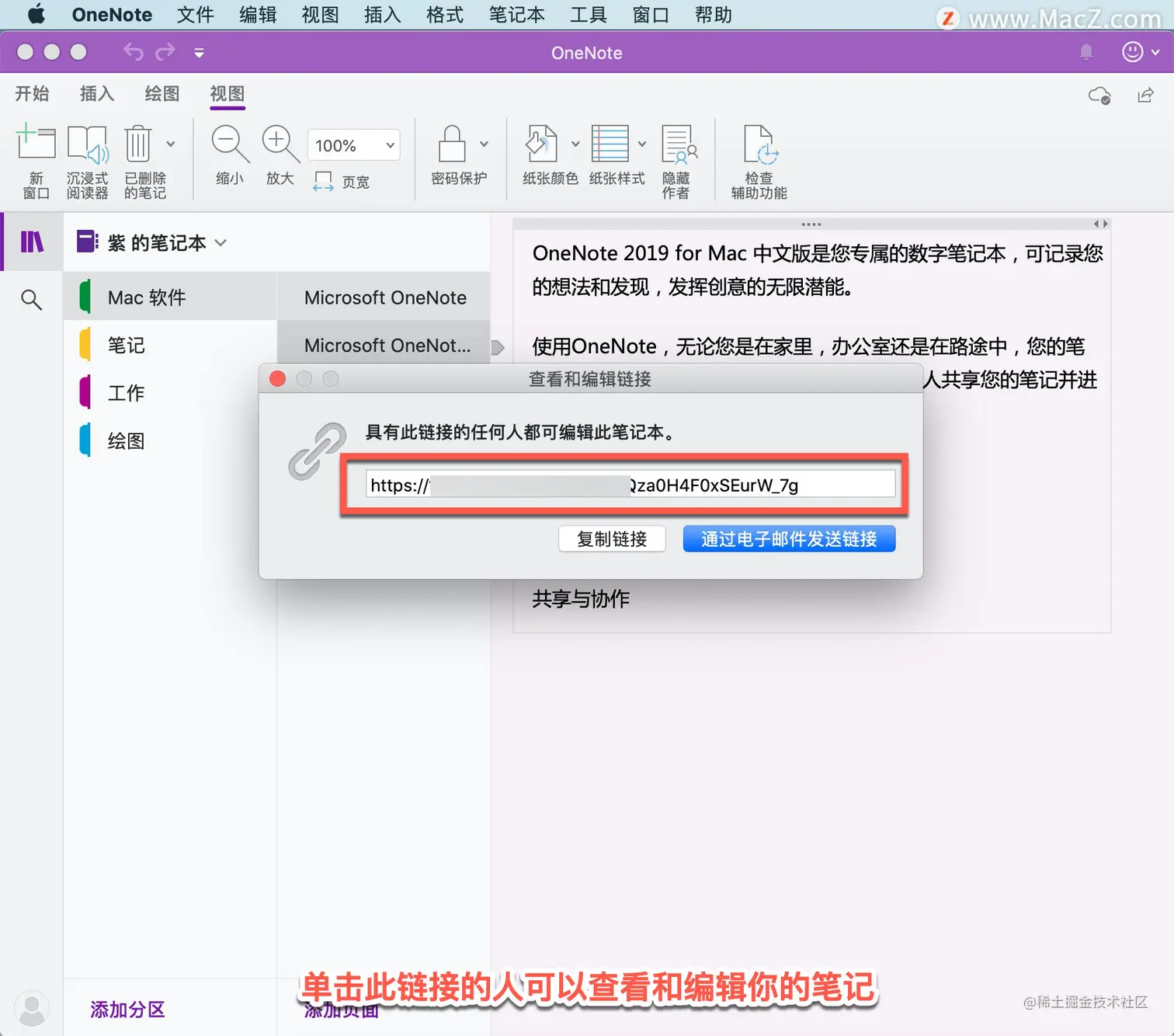The height and width of the screenshot is (1036, 1174).
Task: Open the OneNote application menu
Action: click(x=112, y=15)
